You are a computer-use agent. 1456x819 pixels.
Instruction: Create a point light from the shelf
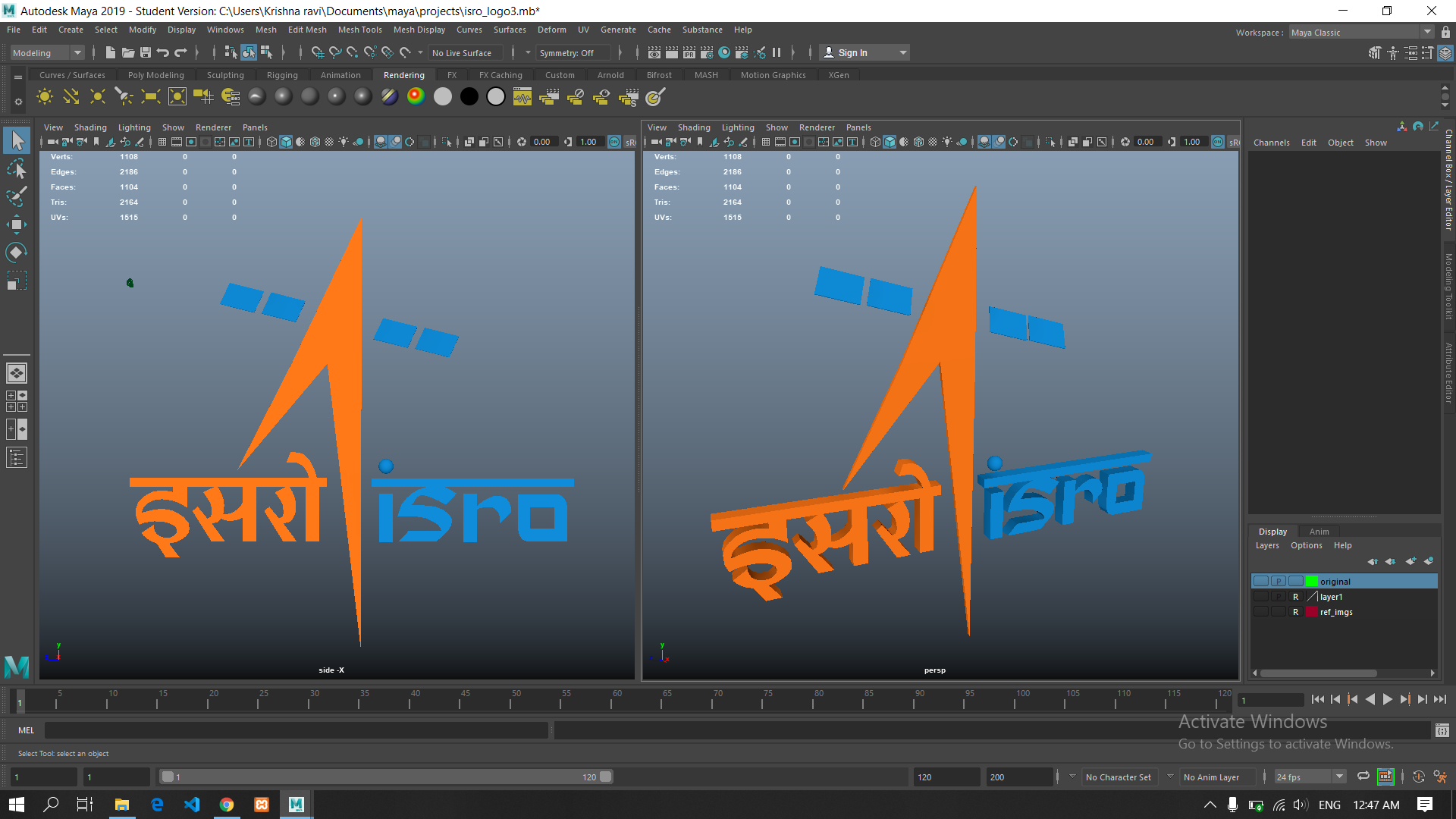pyautogui.click(x=98, y=96)
